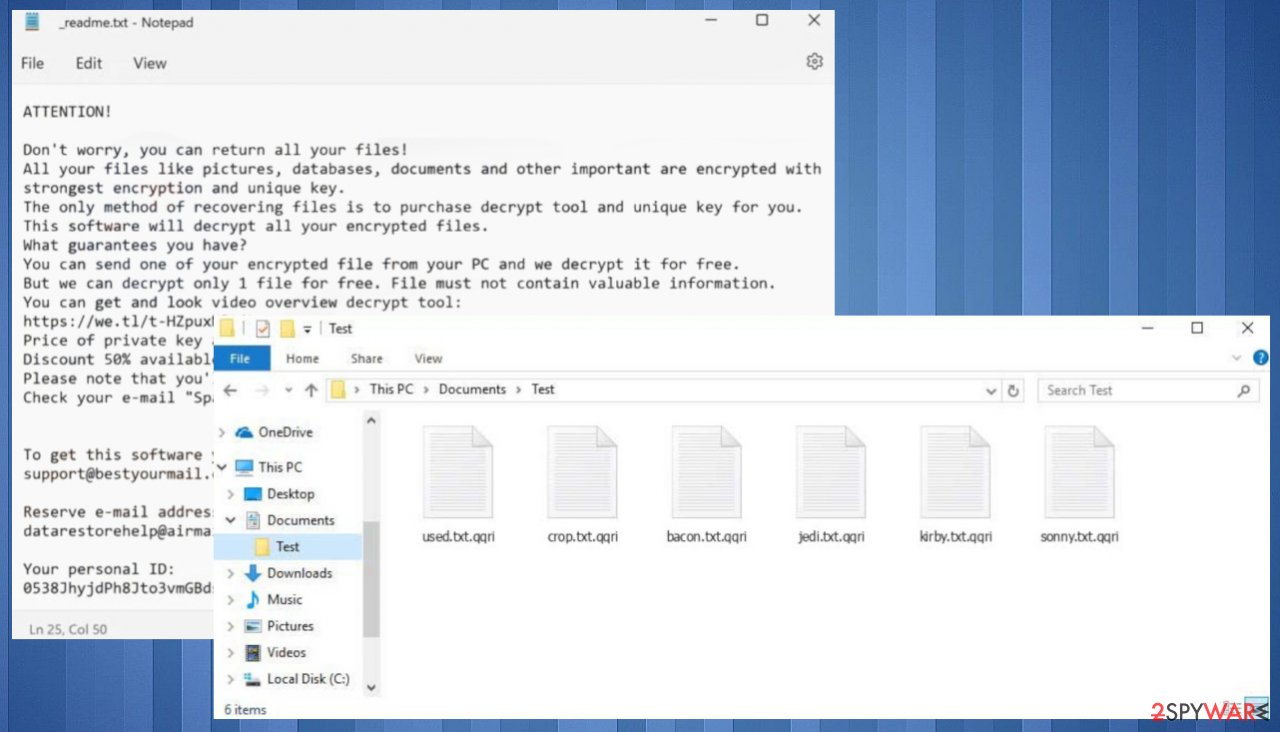Open the quick access toolbar customize dropdown
This screenshot has height=732, width=1280.
(x=307, y=329)
